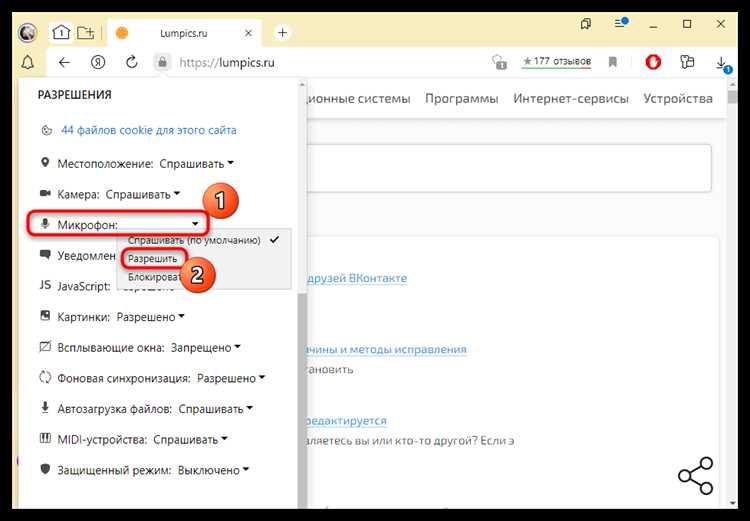Click the РАЗРЕШЕНИЯ heading

click(75, 95)
